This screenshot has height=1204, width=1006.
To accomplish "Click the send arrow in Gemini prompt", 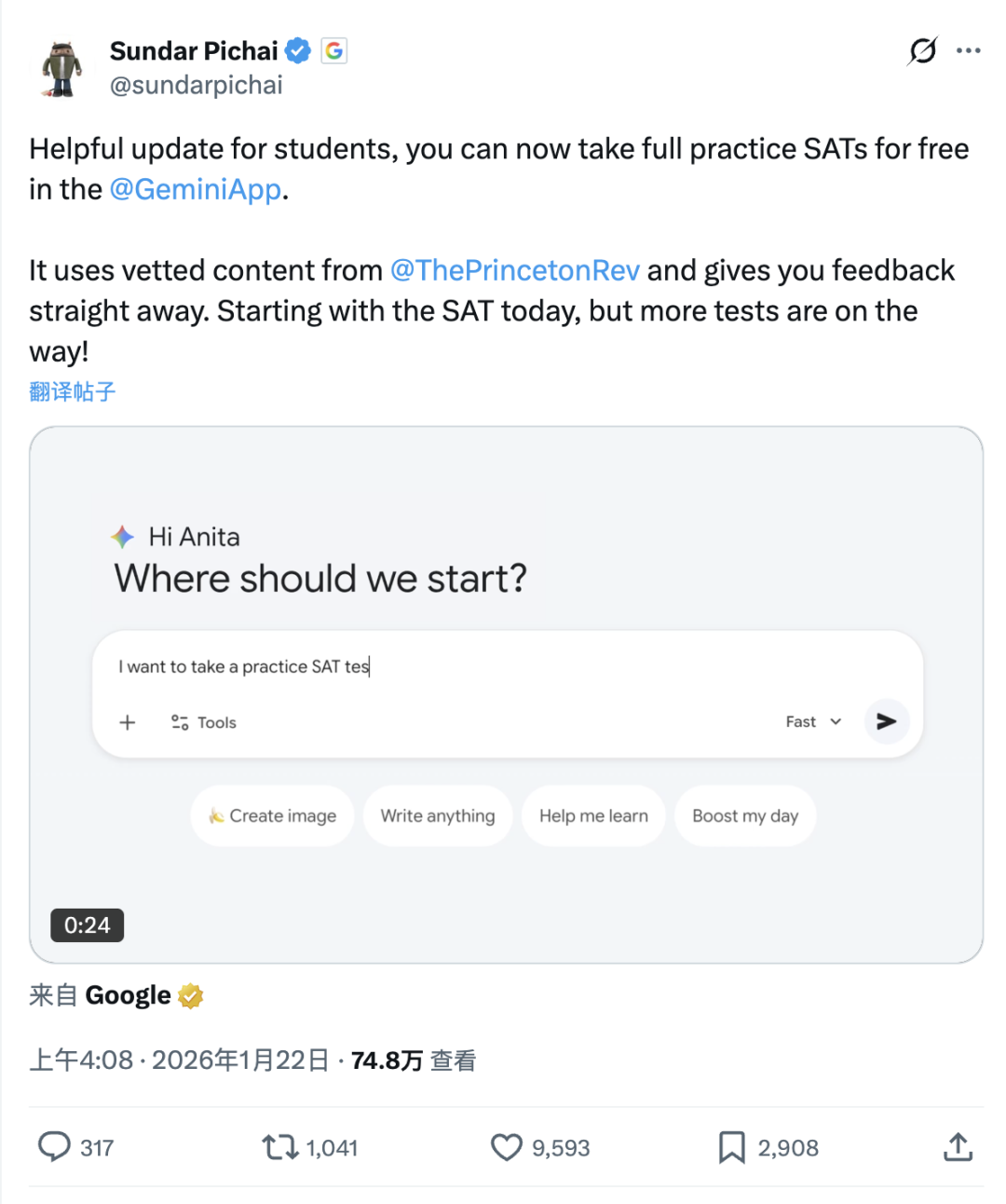I will coord(886,721).
